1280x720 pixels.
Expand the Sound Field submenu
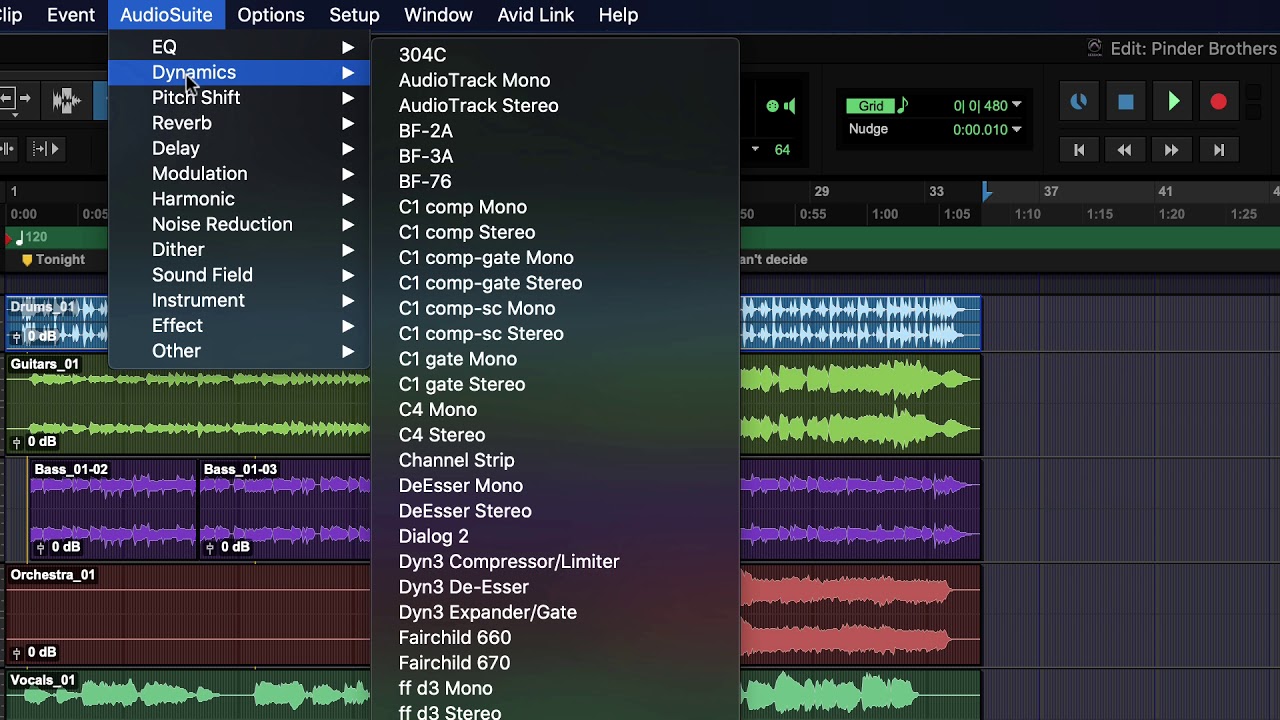[x=239, y=275]
